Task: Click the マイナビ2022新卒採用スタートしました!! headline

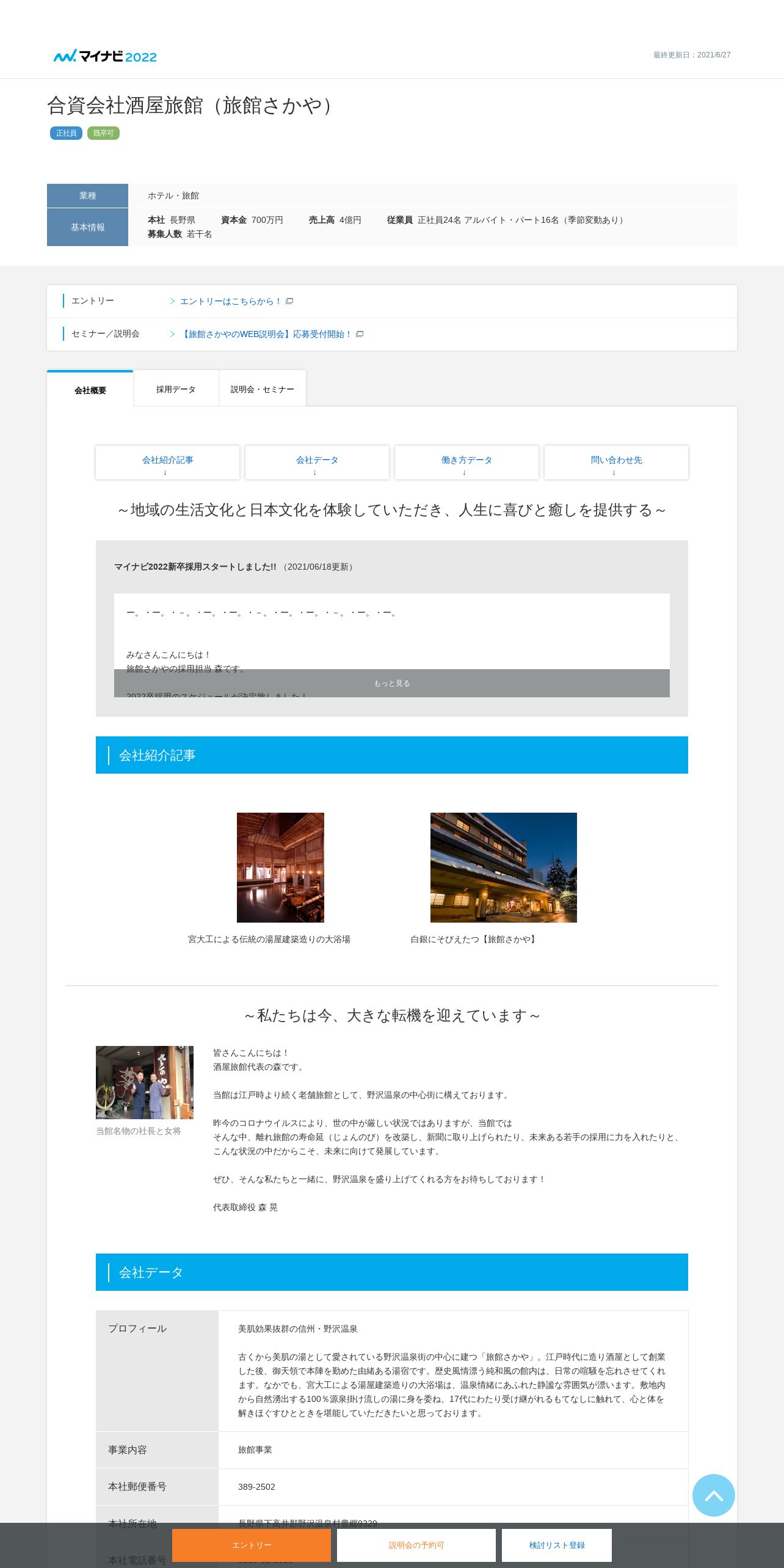Action: 195,567
